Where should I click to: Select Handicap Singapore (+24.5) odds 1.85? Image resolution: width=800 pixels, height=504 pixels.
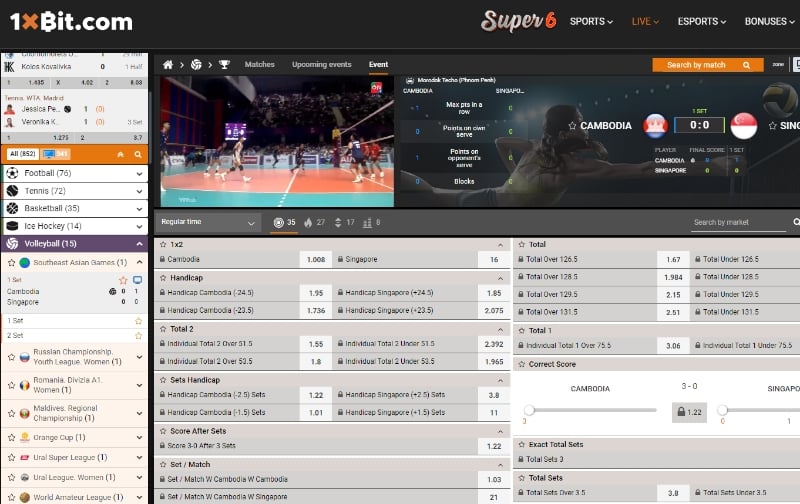point(494,293)
